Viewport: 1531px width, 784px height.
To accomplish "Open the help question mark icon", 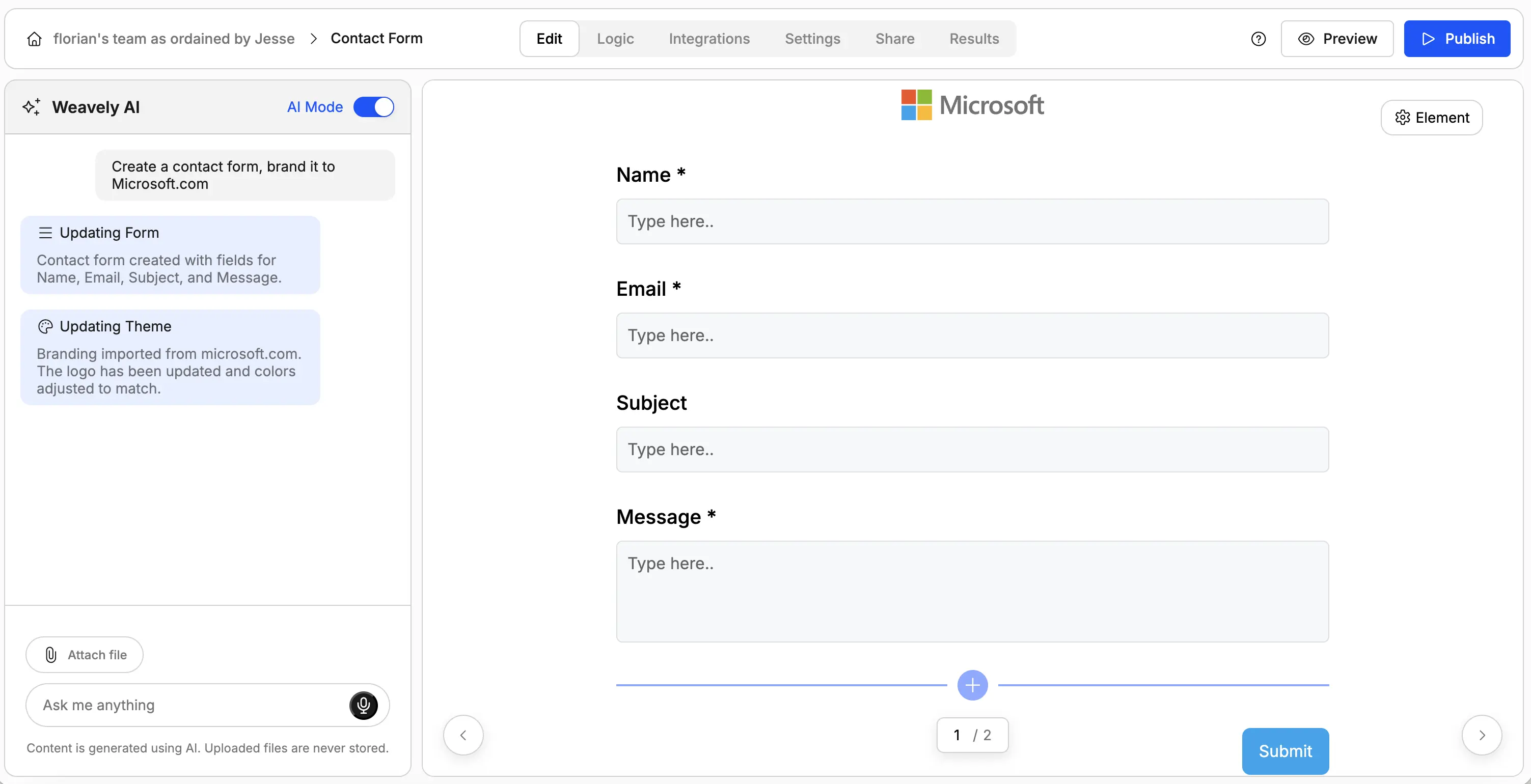I will coord(1259,39).
